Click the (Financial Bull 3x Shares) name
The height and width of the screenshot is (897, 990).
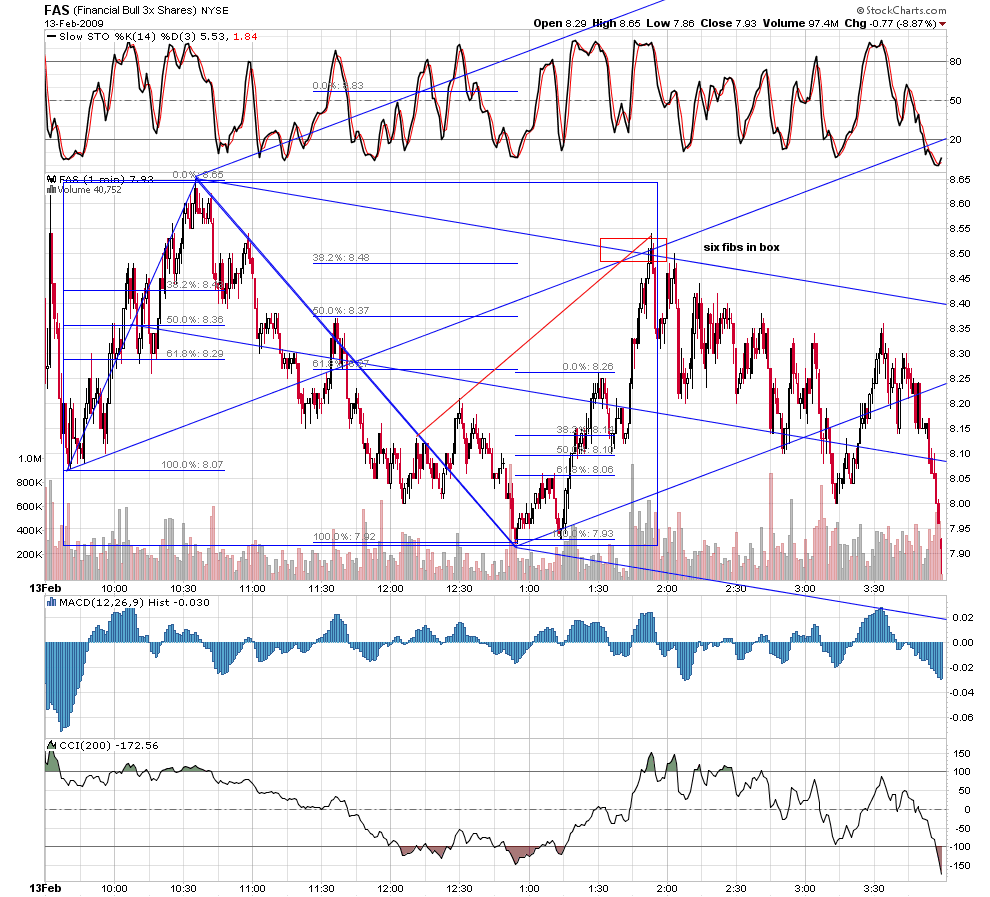click(x=136, y=11)
